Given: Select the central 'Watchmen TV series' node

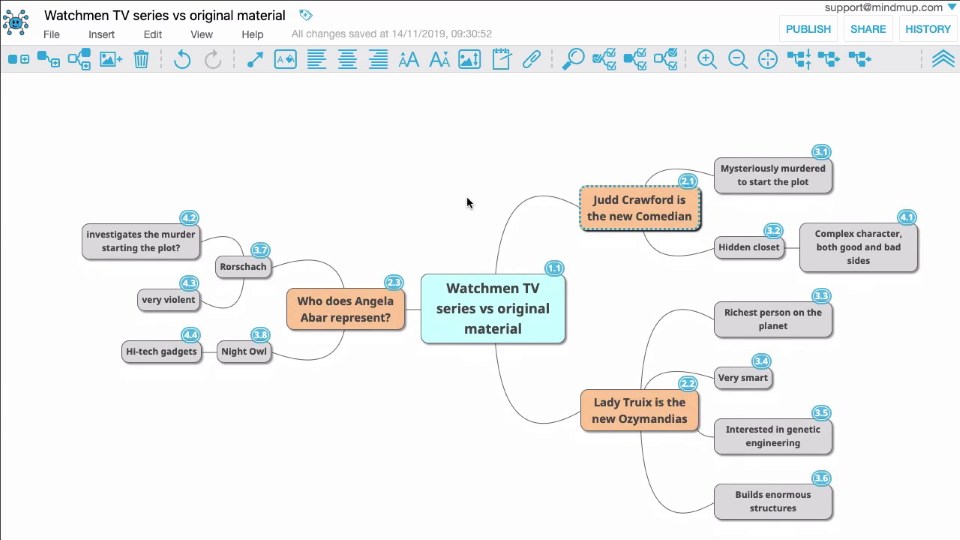Looking at the screenshot, I should pos(493,308).
